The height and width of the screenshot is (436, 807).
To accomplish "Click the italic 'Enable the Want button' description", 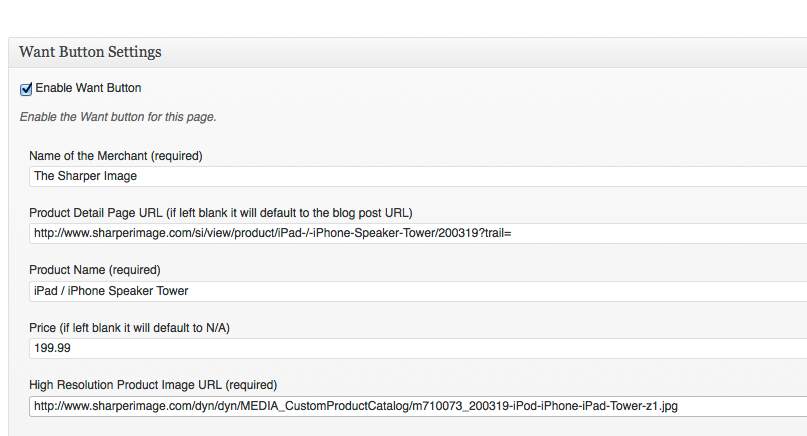I will [x=118, y=117].
